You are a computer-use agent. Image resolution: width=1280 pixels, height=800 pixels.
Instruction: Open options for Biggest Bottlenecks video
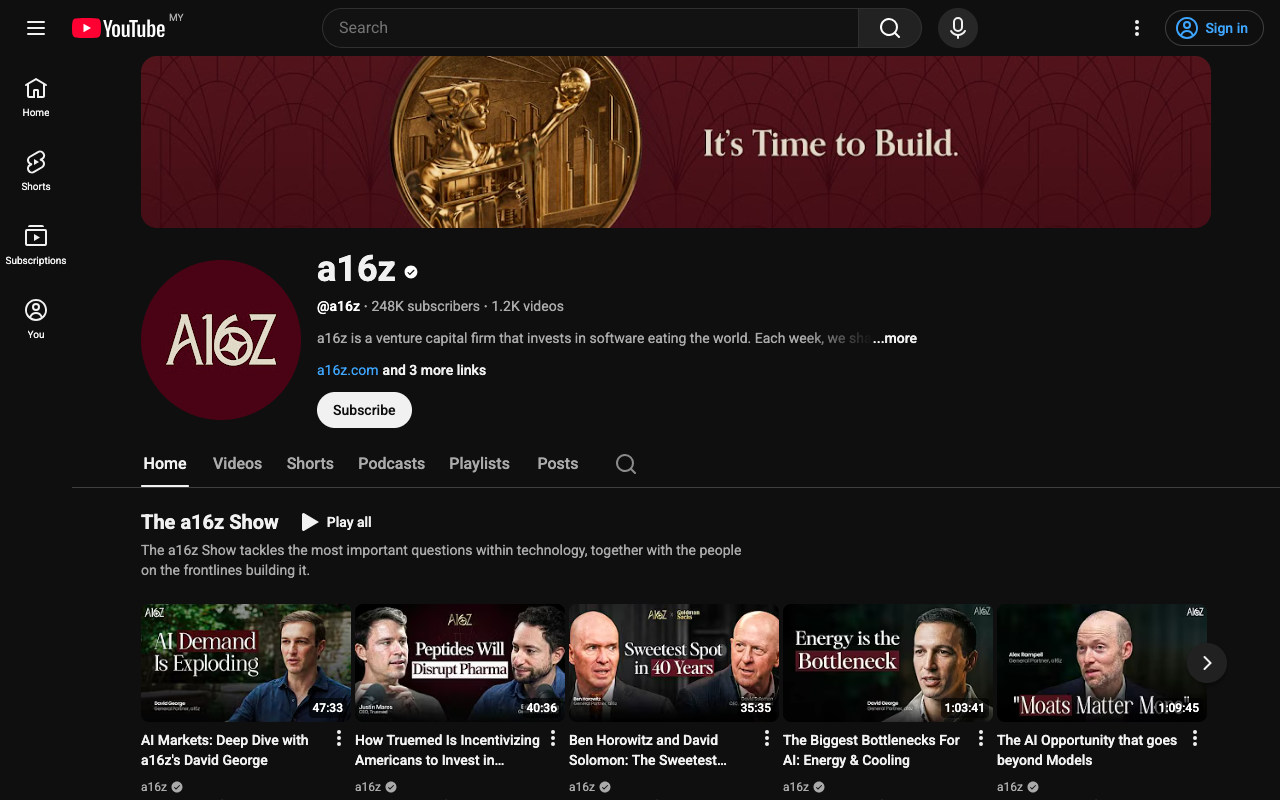tap(981, 739)
